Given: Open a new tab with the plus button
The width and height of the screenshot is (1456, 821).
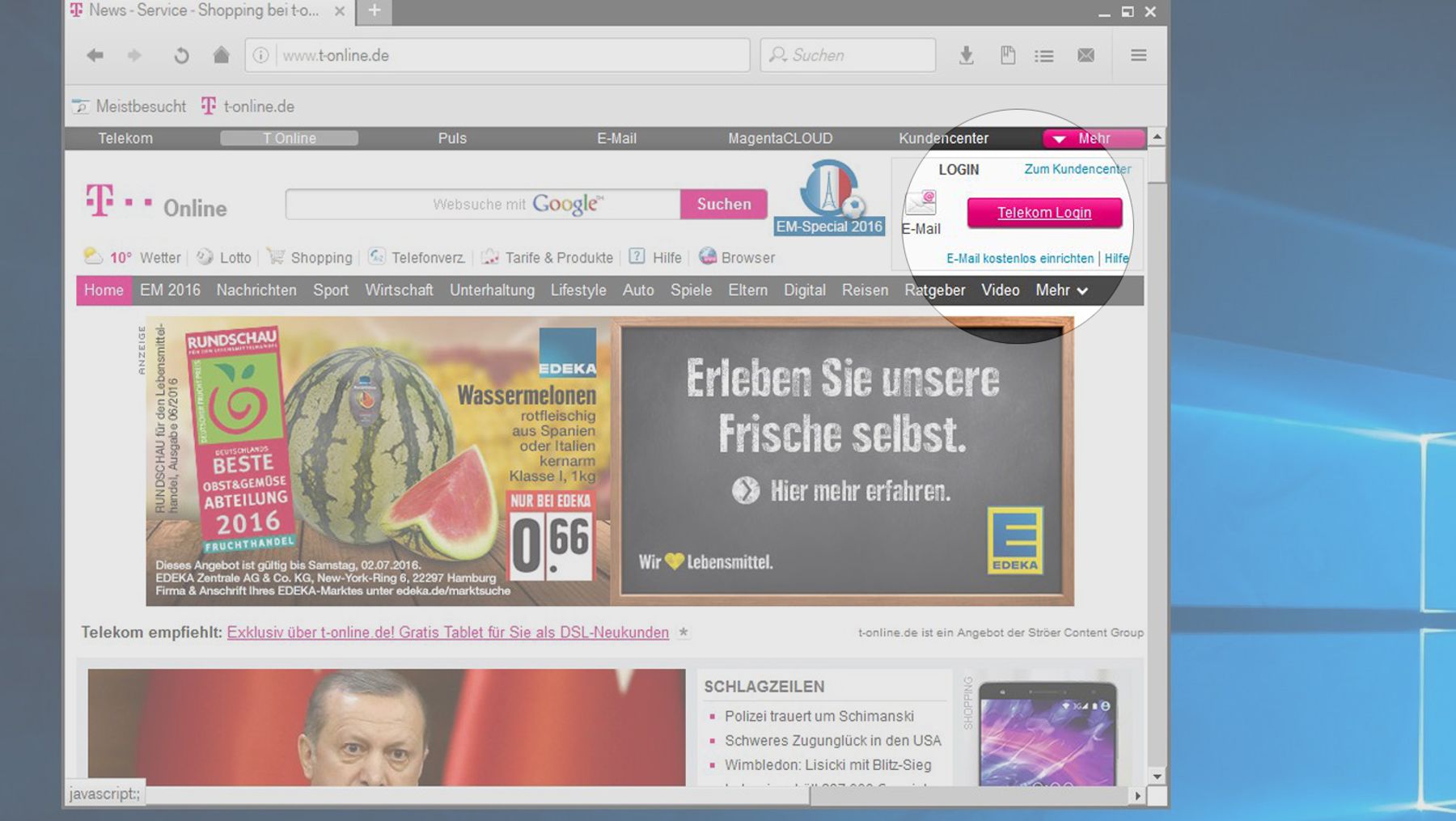Looking at the screenshot, I should [374, 11].
